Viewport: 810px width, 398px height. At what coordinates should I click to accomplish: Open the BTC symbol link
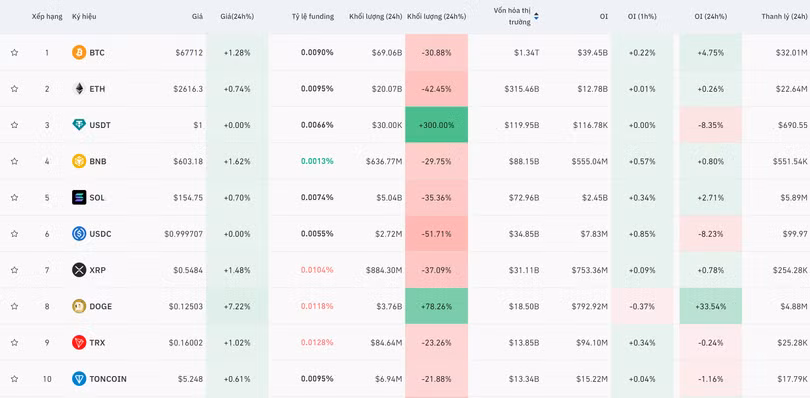[97, 53]
